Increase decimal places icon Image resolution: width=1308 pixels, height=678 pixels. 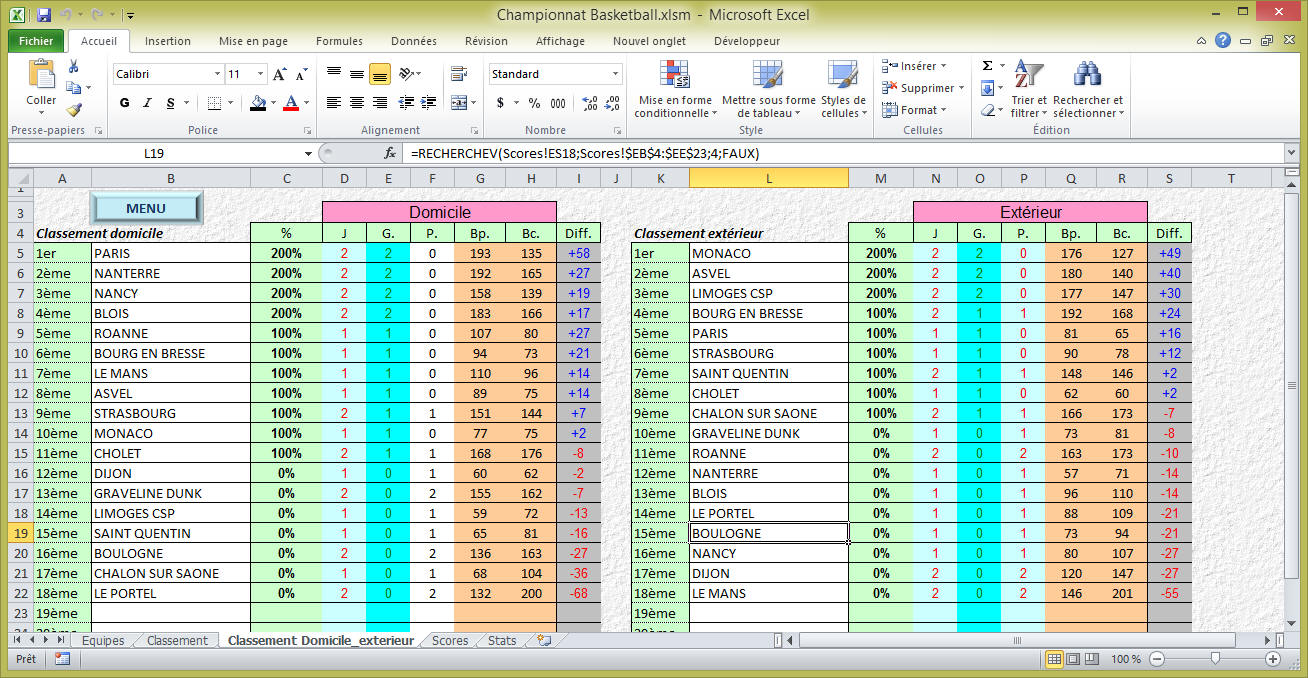pos(588,103)
